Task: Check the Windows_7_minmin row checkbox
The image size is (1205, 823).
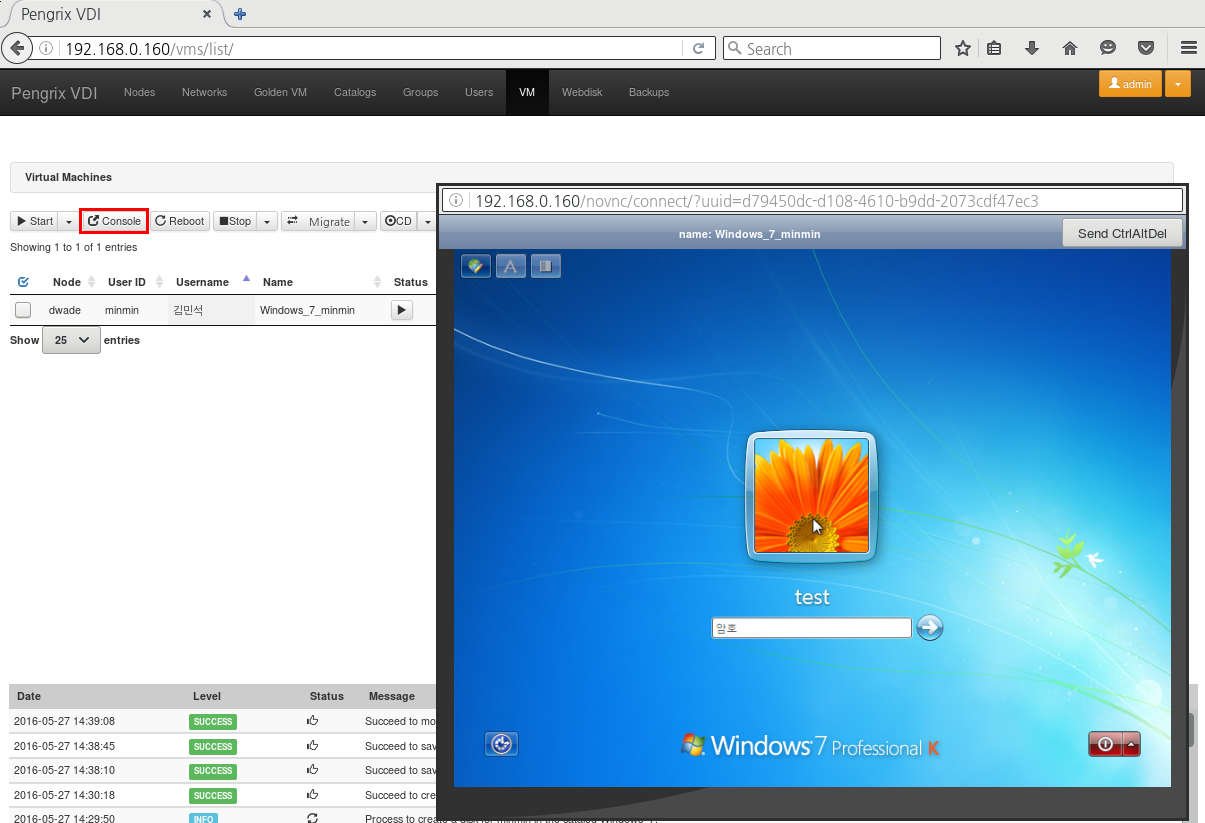Action: click(23, 310)
